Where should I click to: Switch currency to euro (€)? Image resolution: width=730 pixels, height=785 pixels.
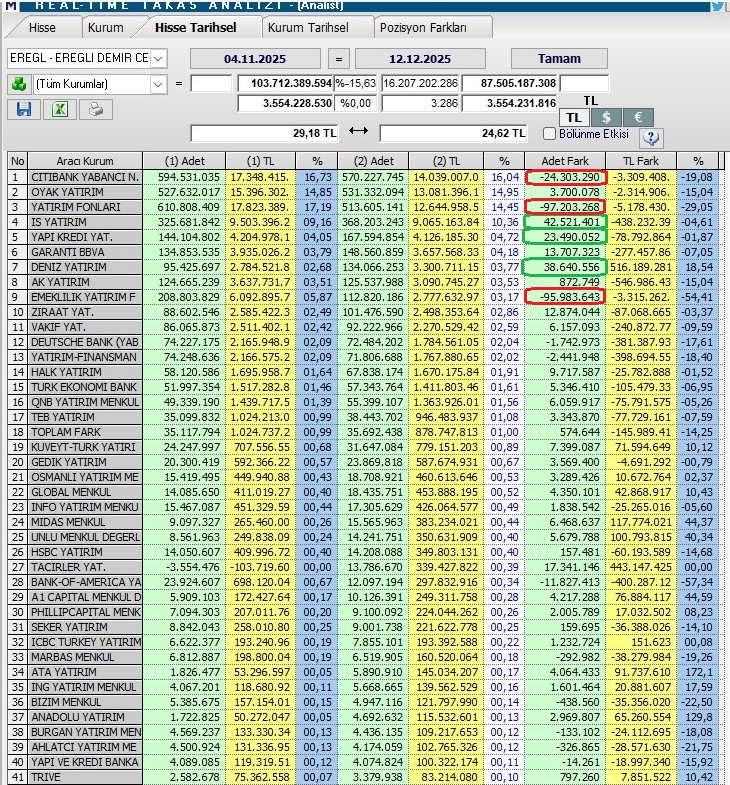(637, 117)
